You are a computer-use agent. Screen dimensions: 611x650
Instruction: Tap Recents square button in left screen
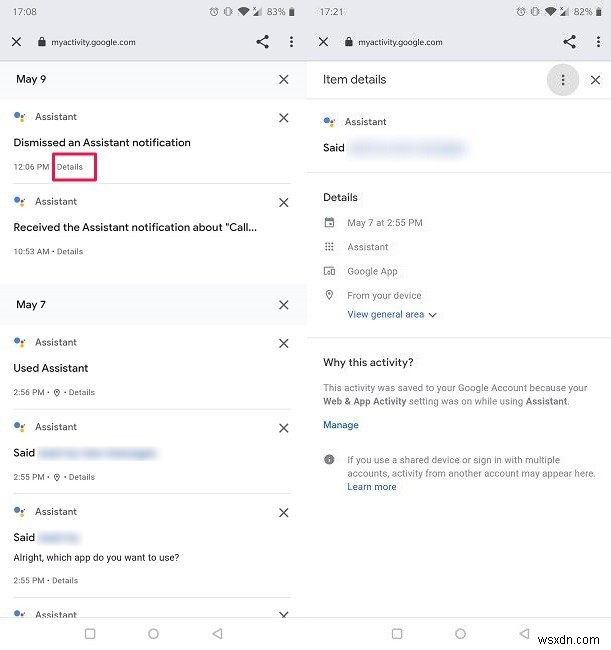point(90,633)
